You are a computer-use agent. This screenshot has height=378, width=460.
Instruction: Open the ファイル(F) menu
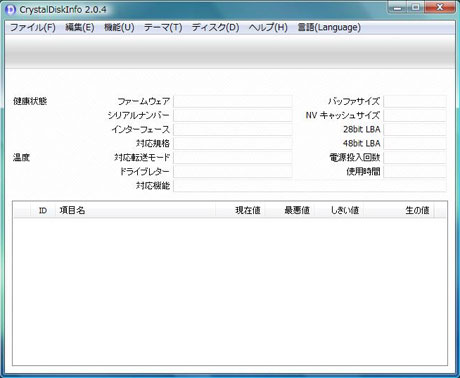33,27
